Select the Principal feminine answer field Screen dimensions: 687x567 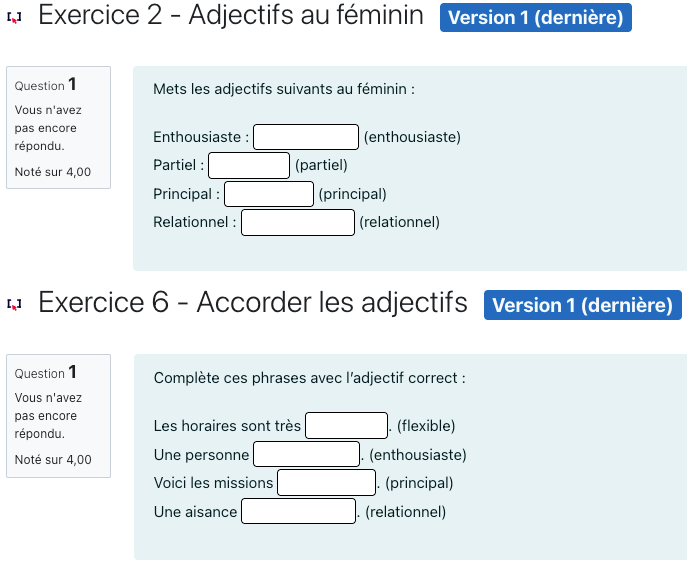(269, 194)
